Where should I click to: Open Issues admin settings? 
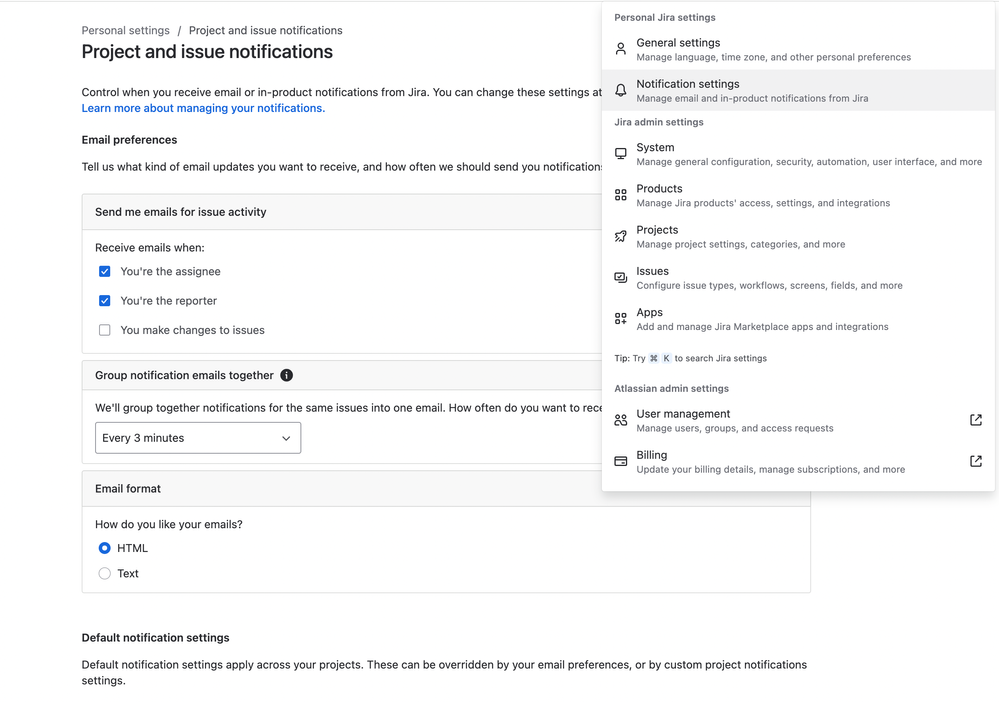pos(798,278)
